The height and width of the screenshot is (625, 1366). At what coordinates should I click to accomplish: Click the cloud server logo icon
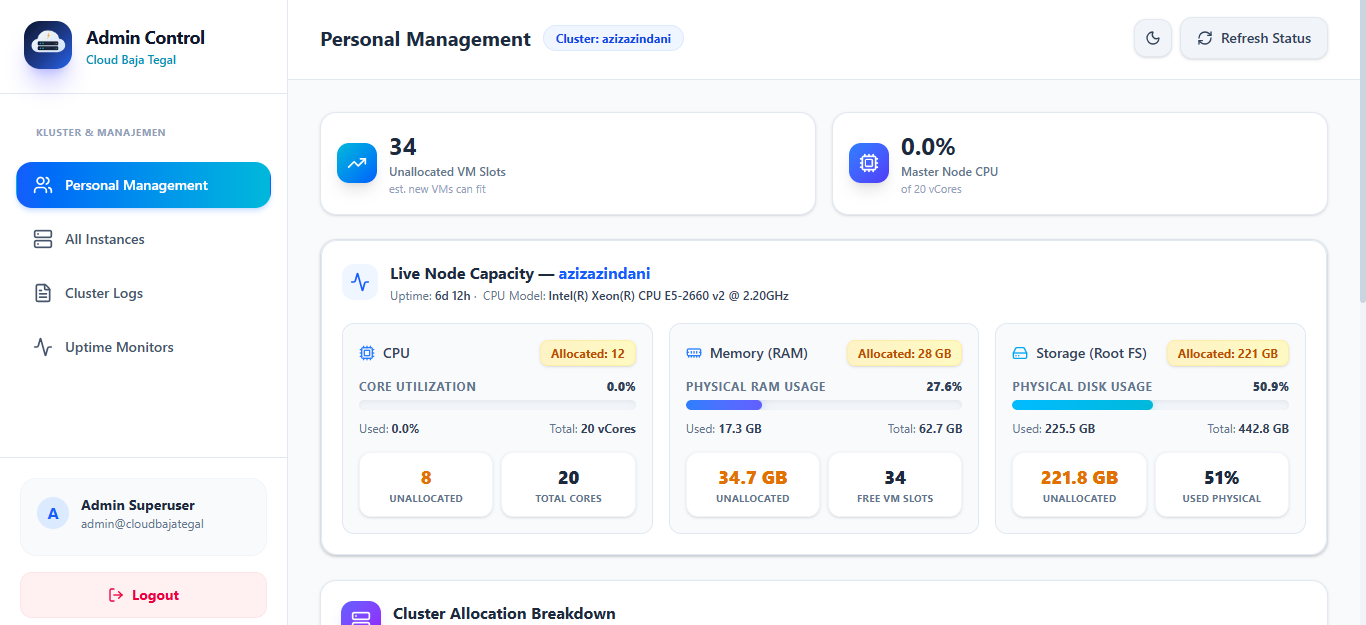click(48, 45)
